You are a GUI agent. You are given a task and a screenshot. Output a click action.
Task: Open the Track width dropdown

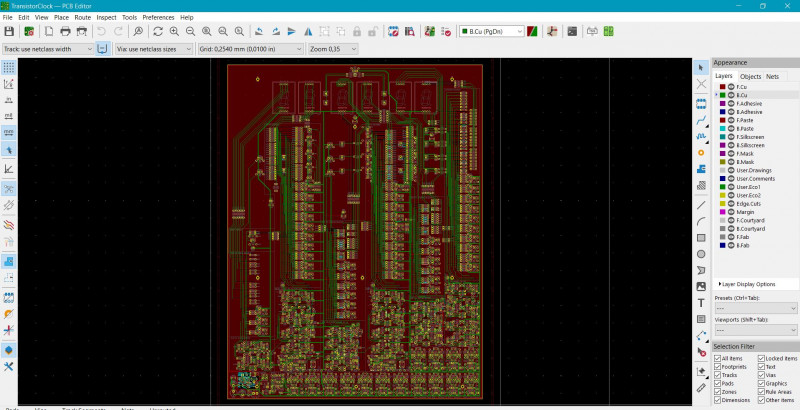click(48, 48)
